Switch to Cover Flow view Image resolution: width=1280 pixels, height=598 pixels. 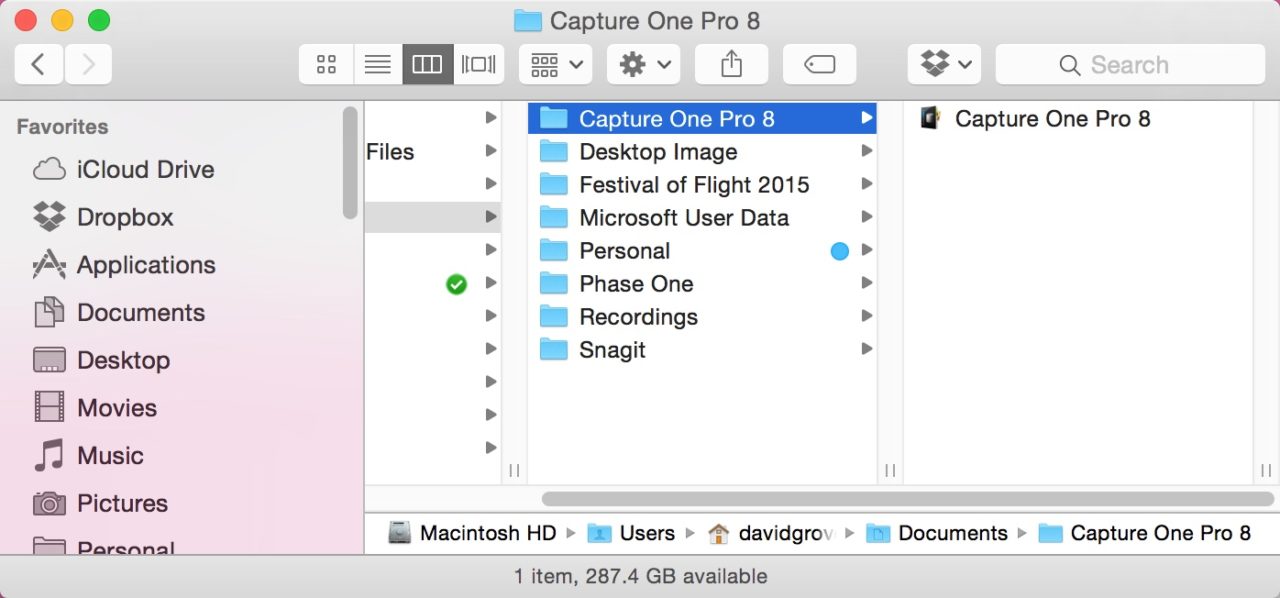478,65
